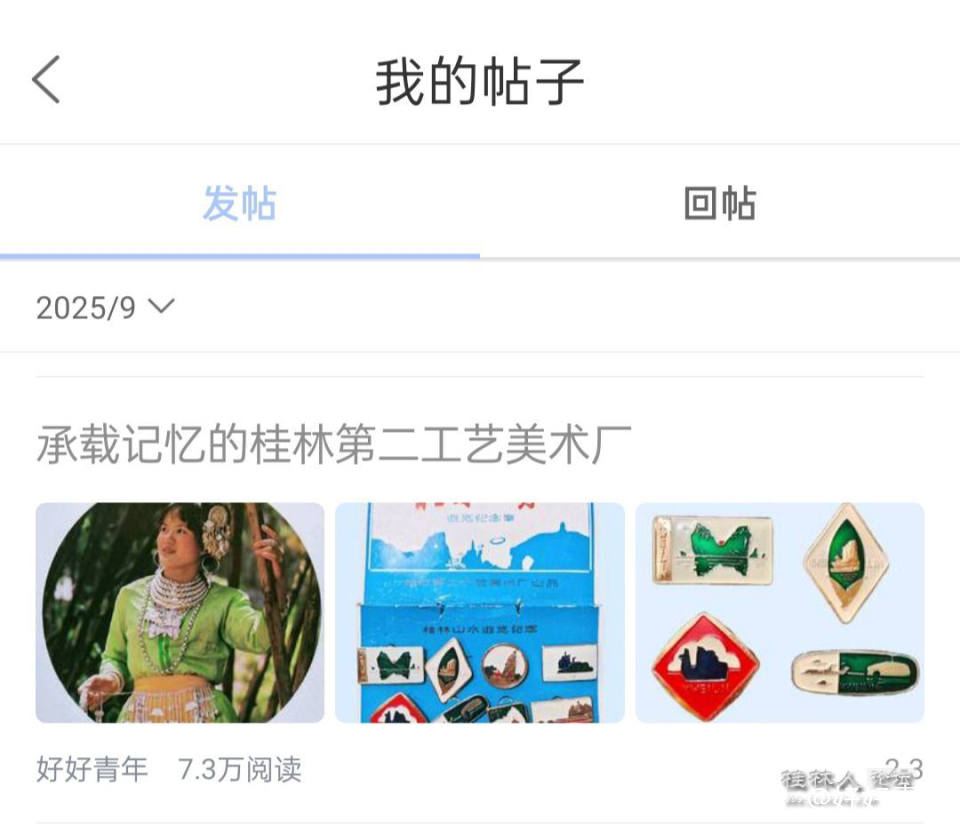Open the four enamel badges image
This screenshot has width=960, height=824.
point(779,612)
